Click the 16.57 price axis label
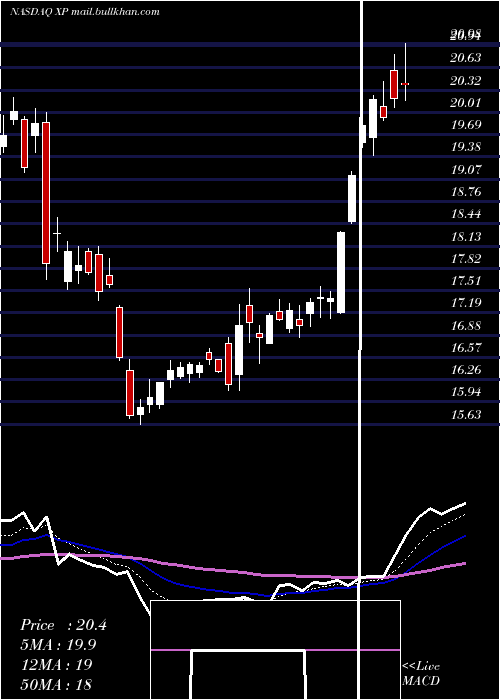 466,347
